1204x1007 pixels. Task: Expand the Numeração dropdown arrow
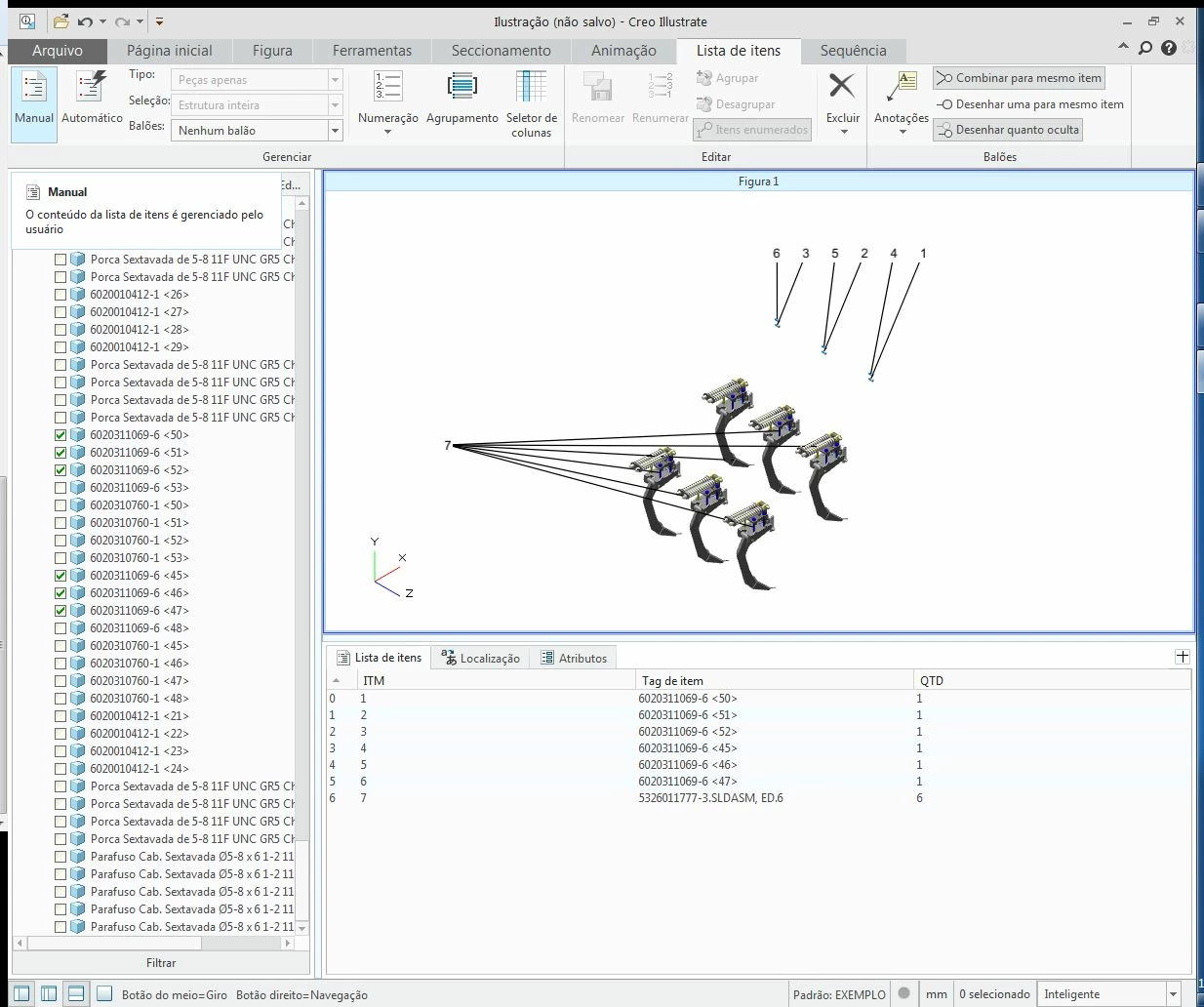(x=387, y=132)
